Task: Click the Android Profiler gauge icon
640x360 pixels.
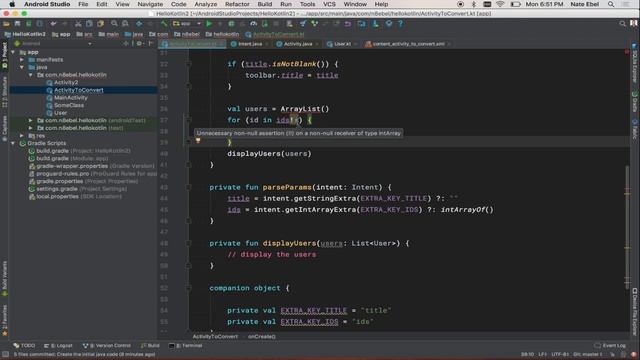Action: click(253, 24)
